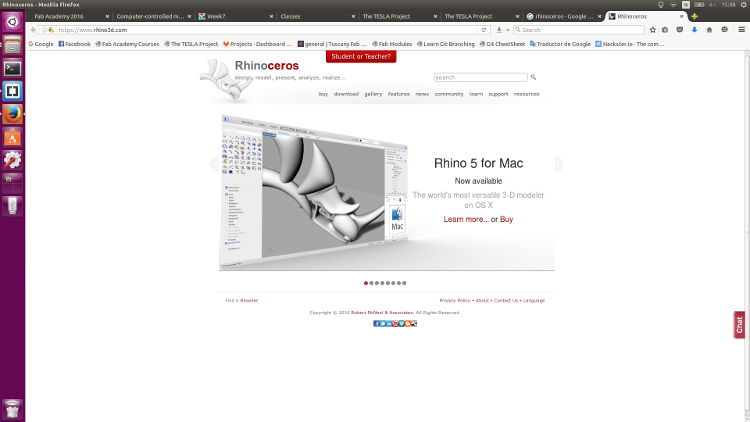This screenshot has width=750, height=422.
Task: Select the last carousel dot
Action: point(404,283)
